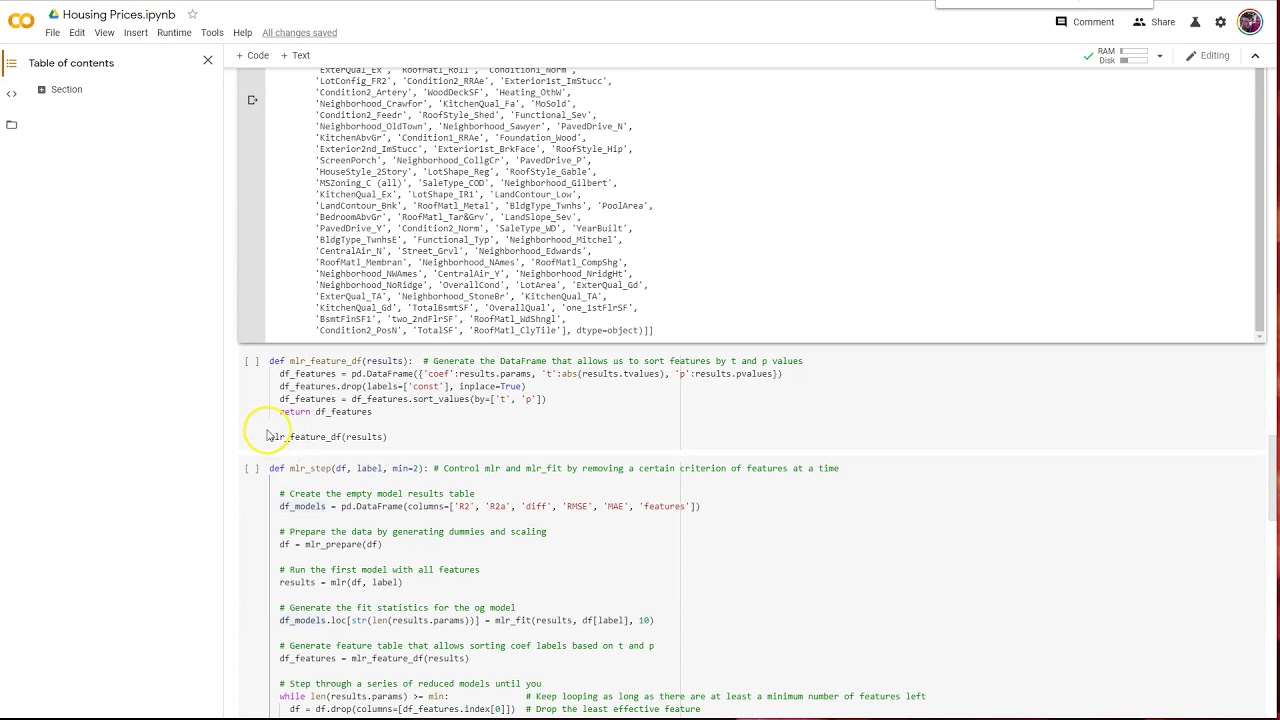Click 'results = mlr(df, label)' code line
This screenshot has height=720, width=1280.
click(x=341, y=583)
